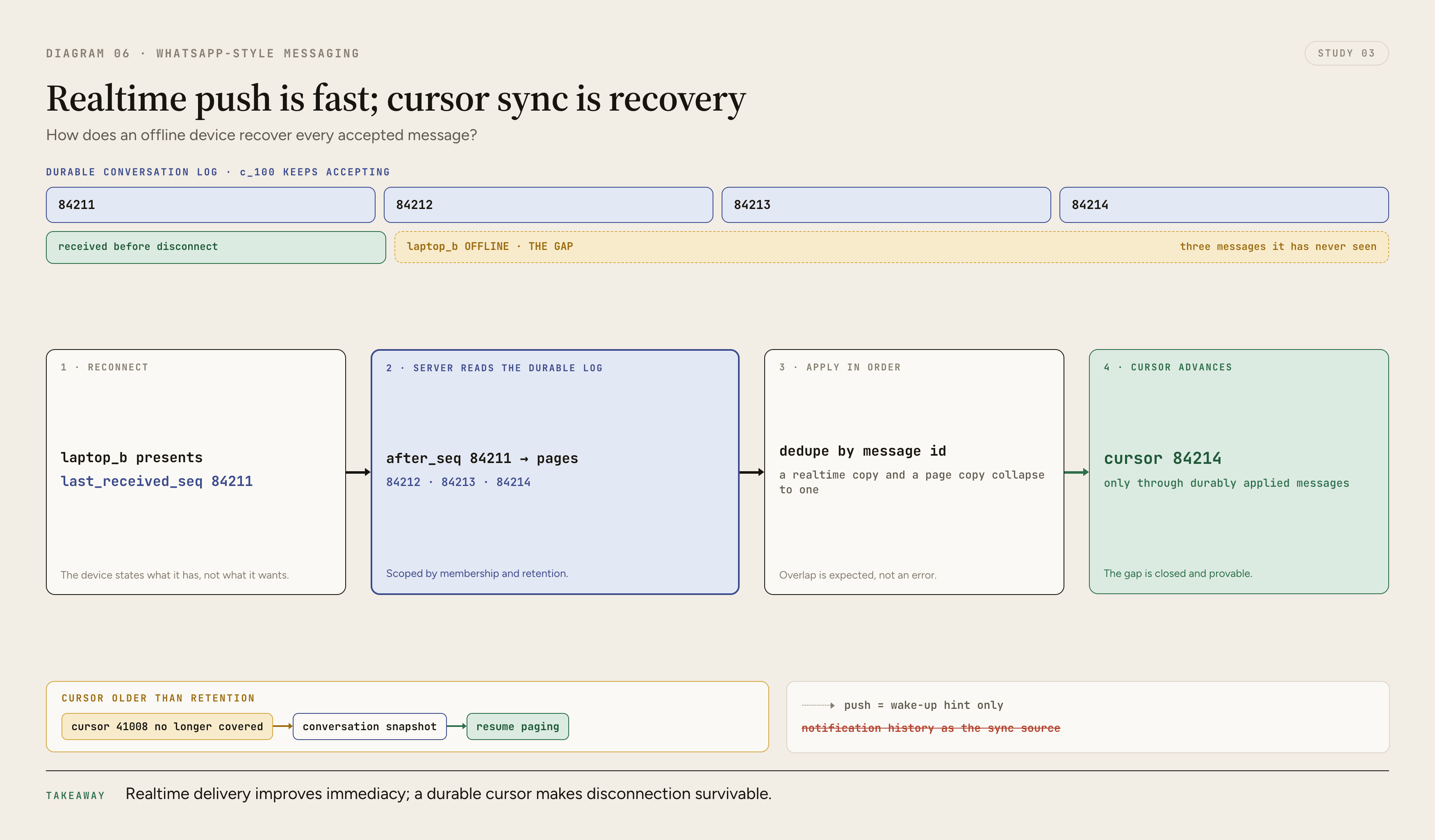The image size is (1435, 840).
Task: Click dotted arrow icon beside push legend
Action: tap(818, 706)
